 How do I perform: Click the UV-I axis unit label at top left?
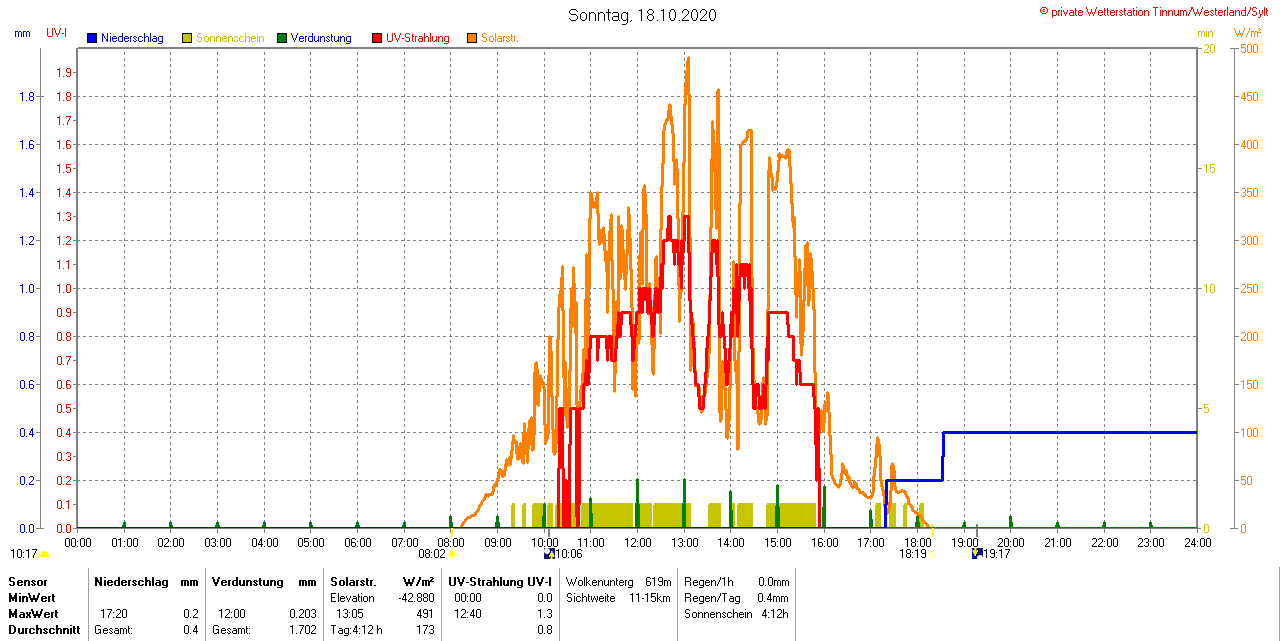(x=57, y=33)
